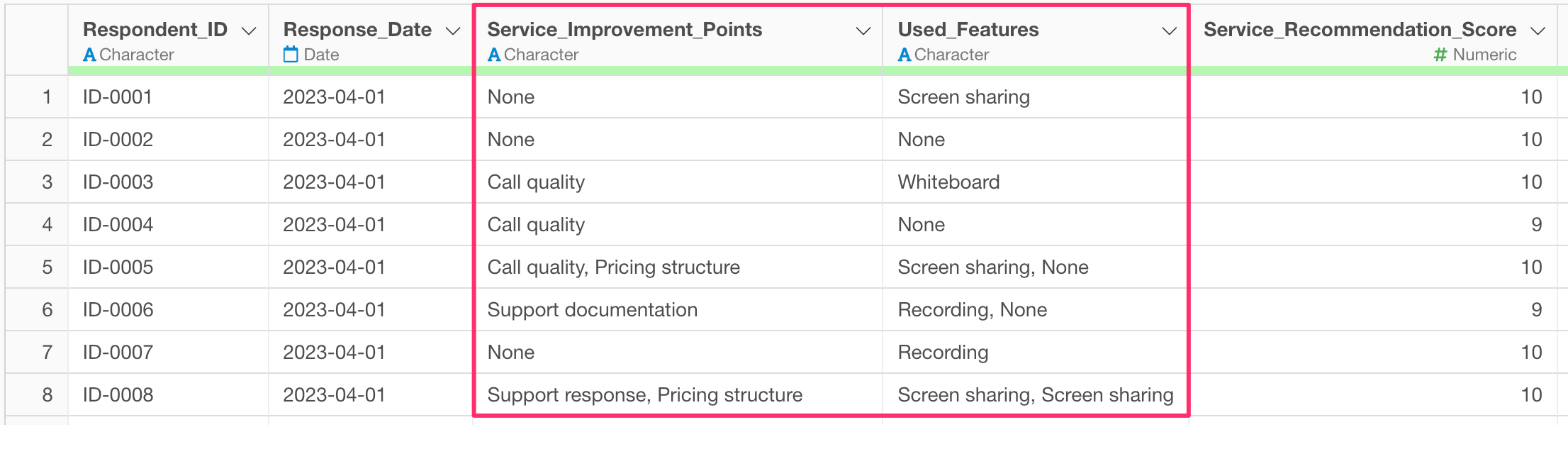Click the 'Whiteboard' cell
The image size is (1568, 454).
(1036, 182)
